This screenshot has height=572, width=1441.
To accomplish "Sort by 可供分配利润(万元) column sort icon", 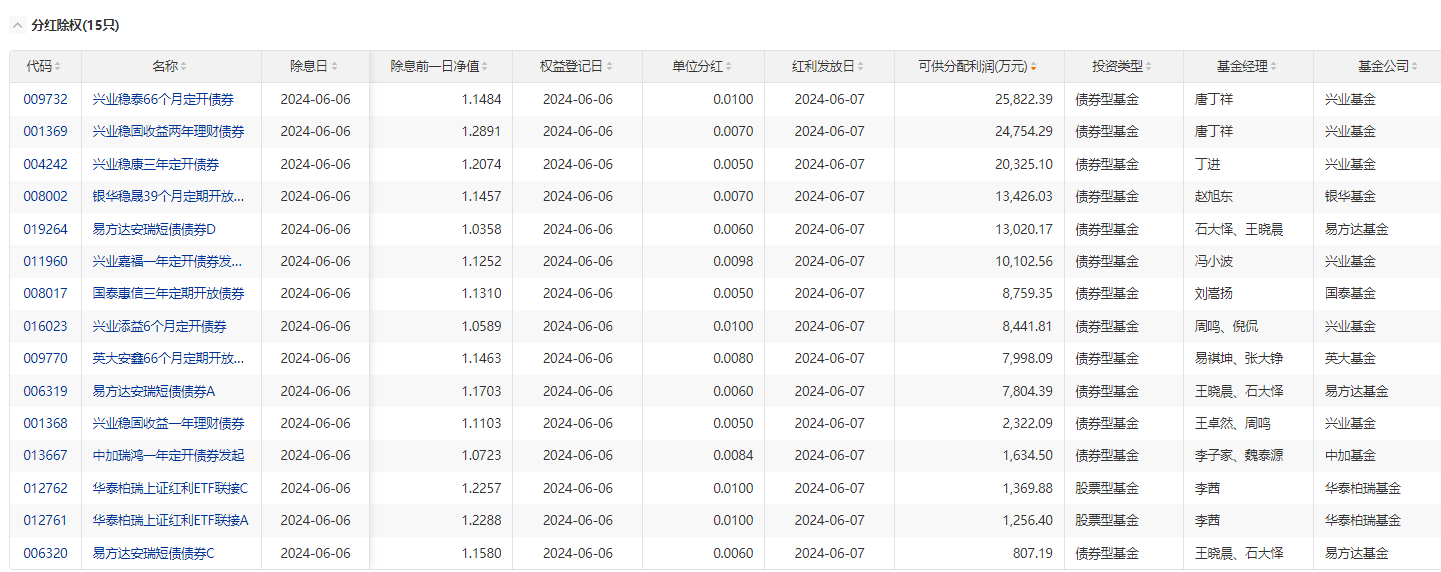I will pos(1034,67).
